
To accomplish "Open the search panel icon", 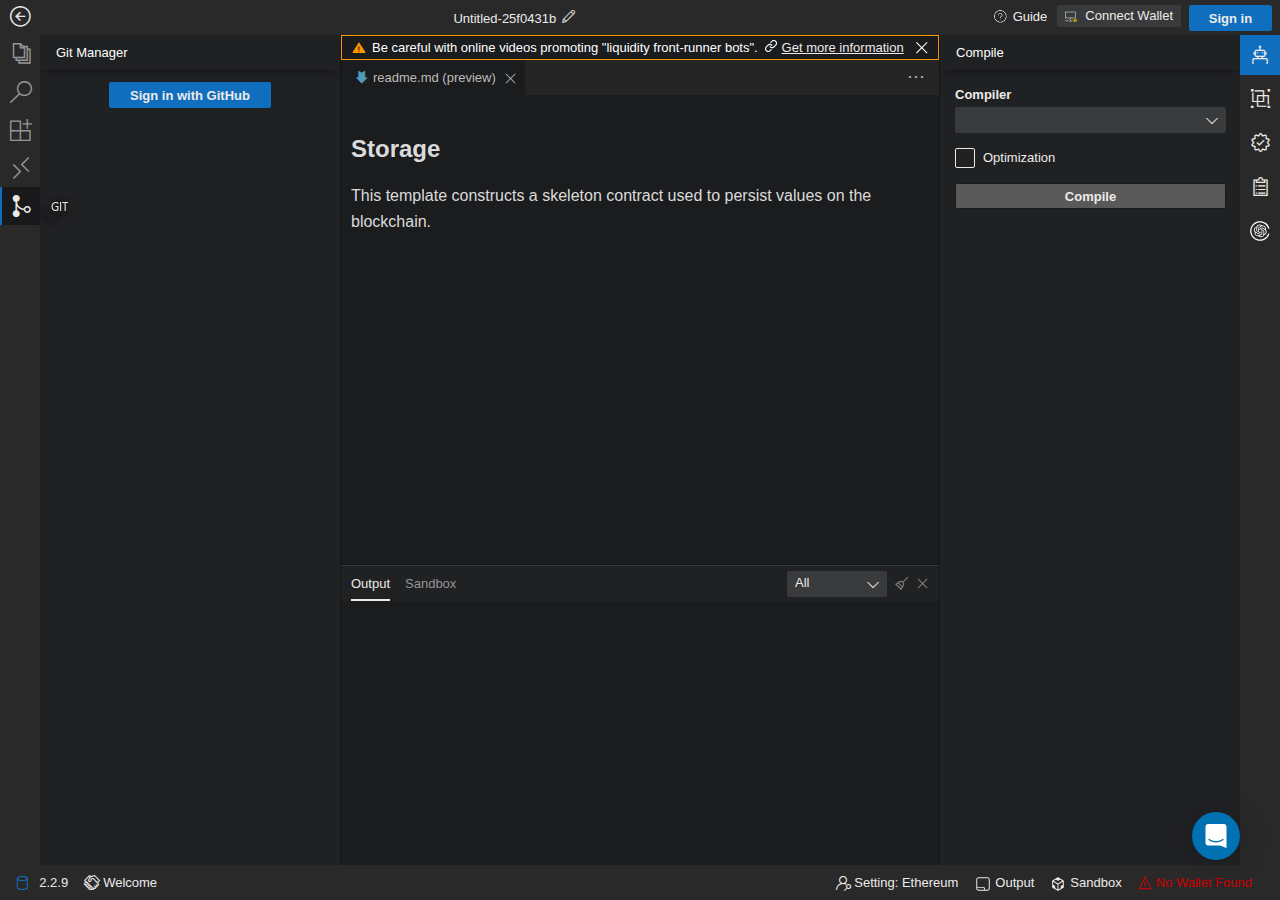I will 20,92.
